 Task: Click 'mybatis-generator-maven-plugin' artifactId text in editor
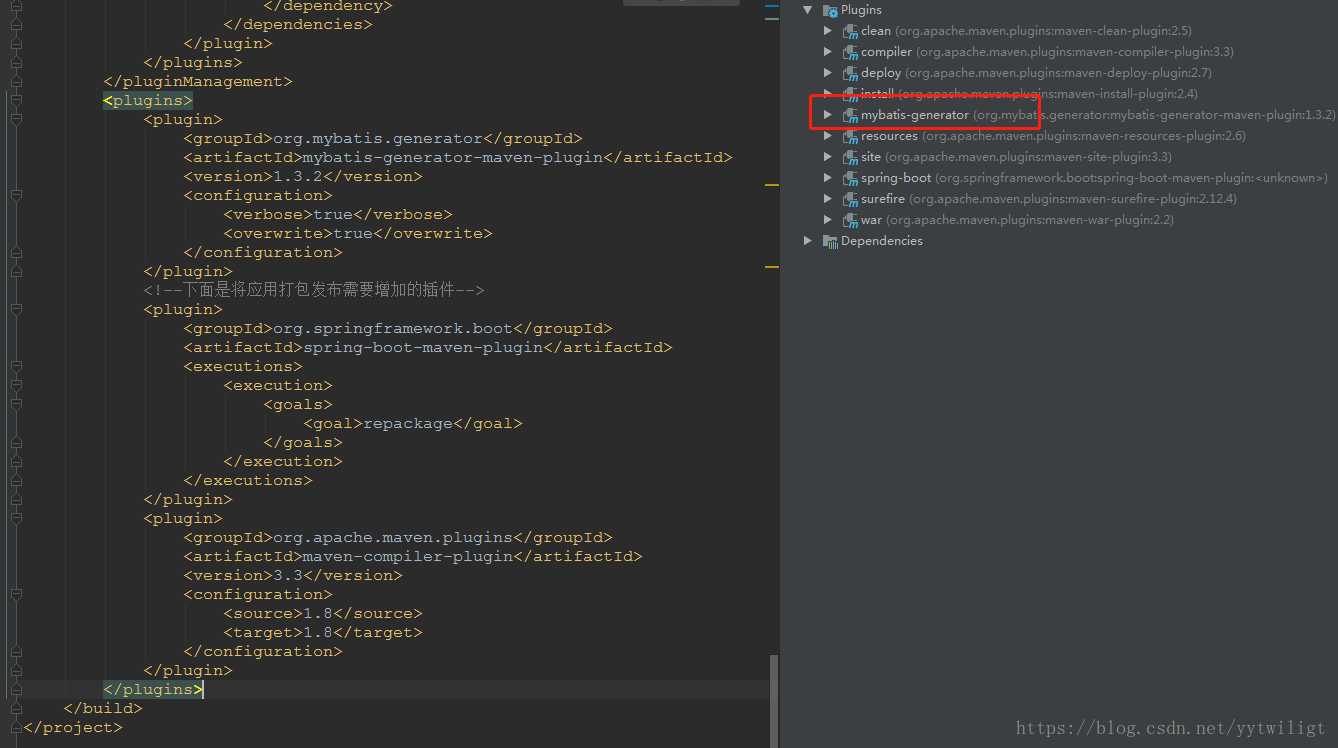(453, 157)
